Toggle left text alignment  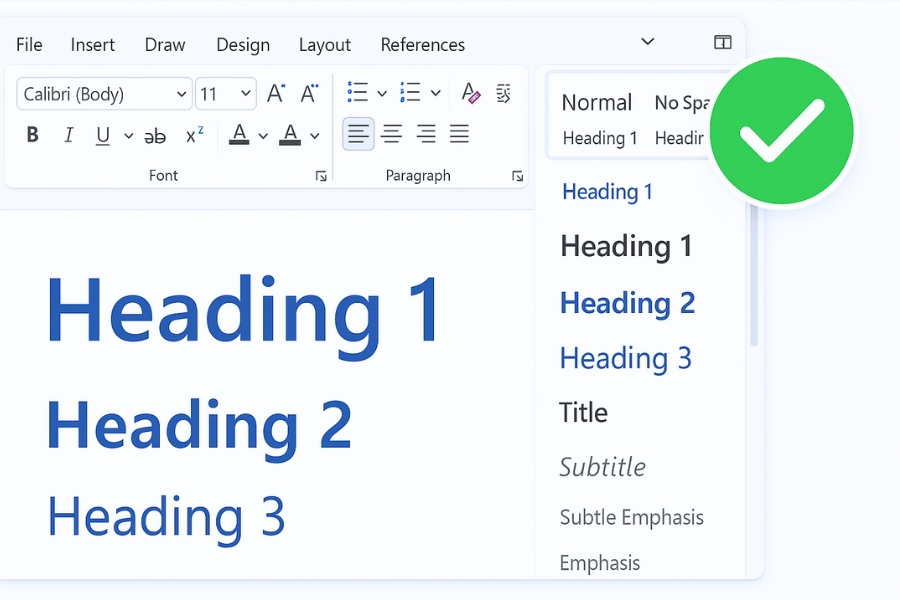(x=358, y=133)
